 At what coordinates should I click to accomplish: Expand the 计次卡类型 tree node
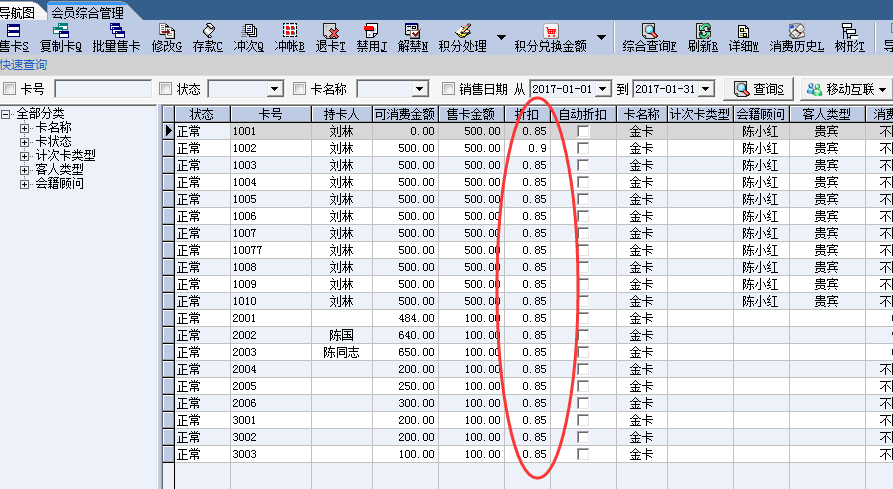point(25,156)
